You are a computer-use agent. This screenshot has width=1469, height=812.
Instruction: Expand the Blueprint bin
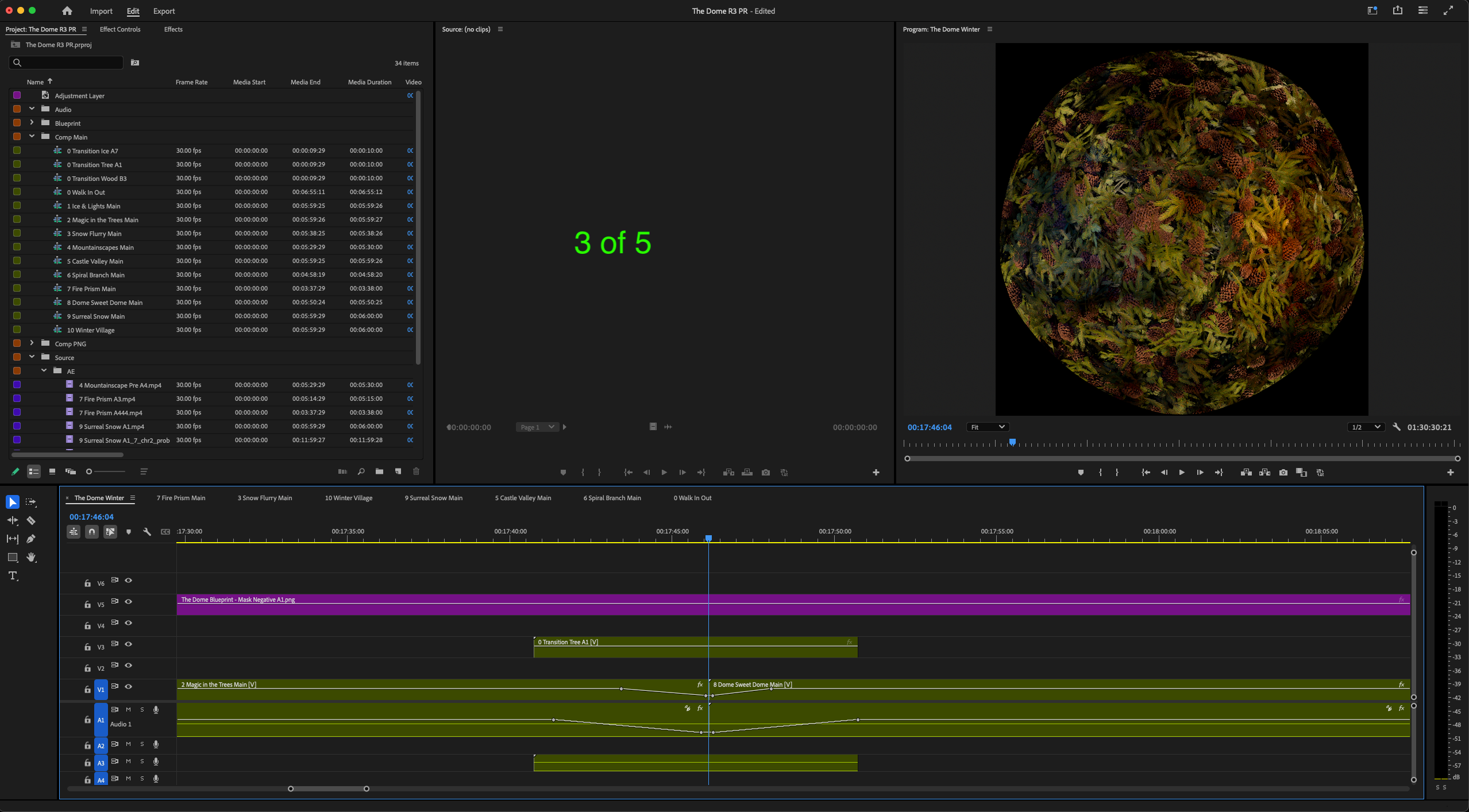[x=32, y=123]
